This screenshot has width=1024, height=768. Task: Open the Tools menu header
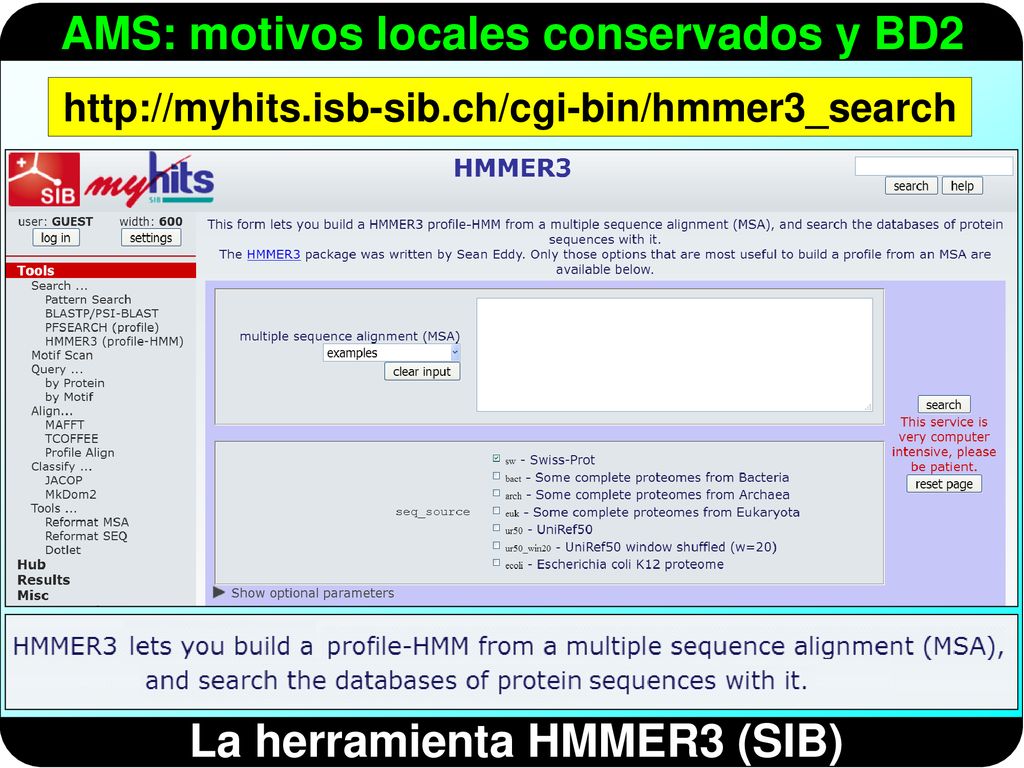pos(101,270)
